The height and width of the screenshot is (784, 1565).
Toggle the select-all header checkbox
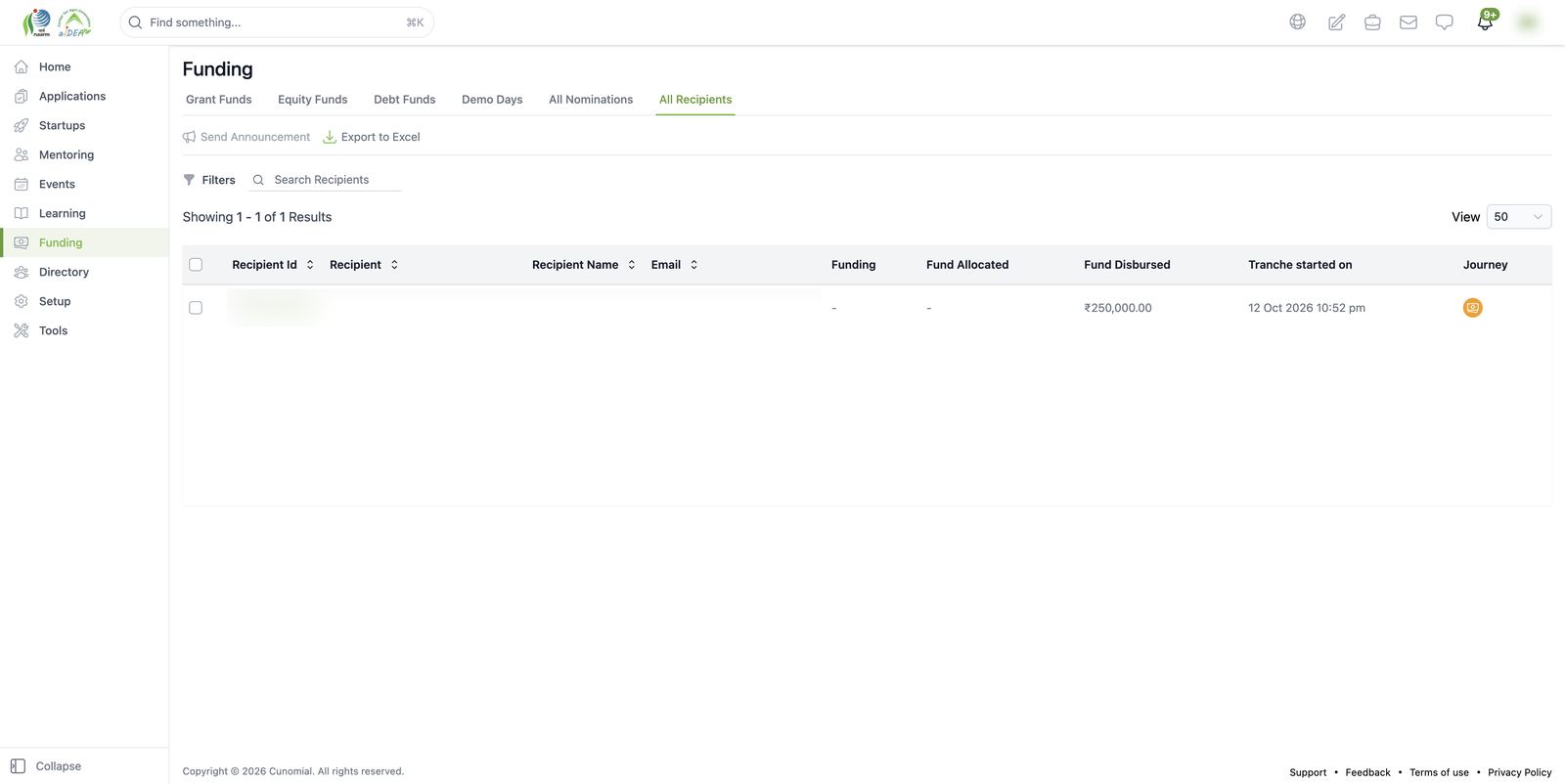point(196,265)
